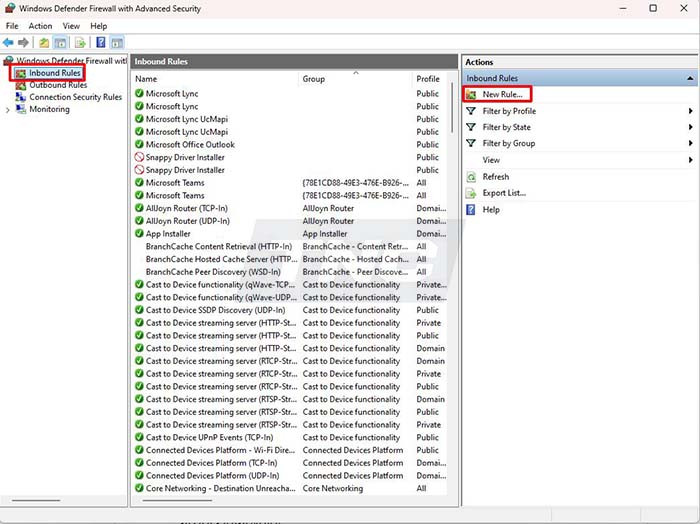
Task: Click Filter by Profile action
Action: click(x=509, y=111)
